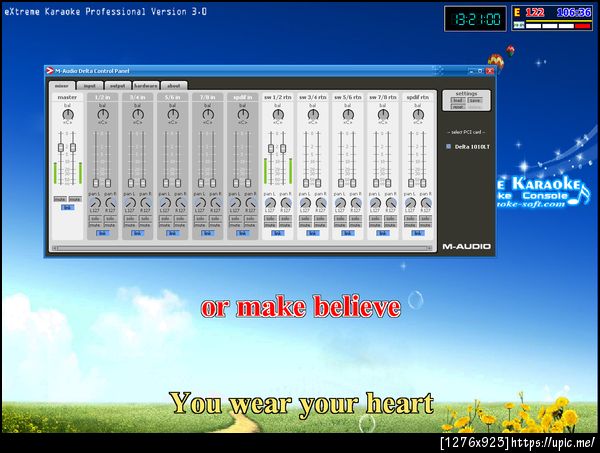Click the tempo and time counter panel

coord(552,18)
